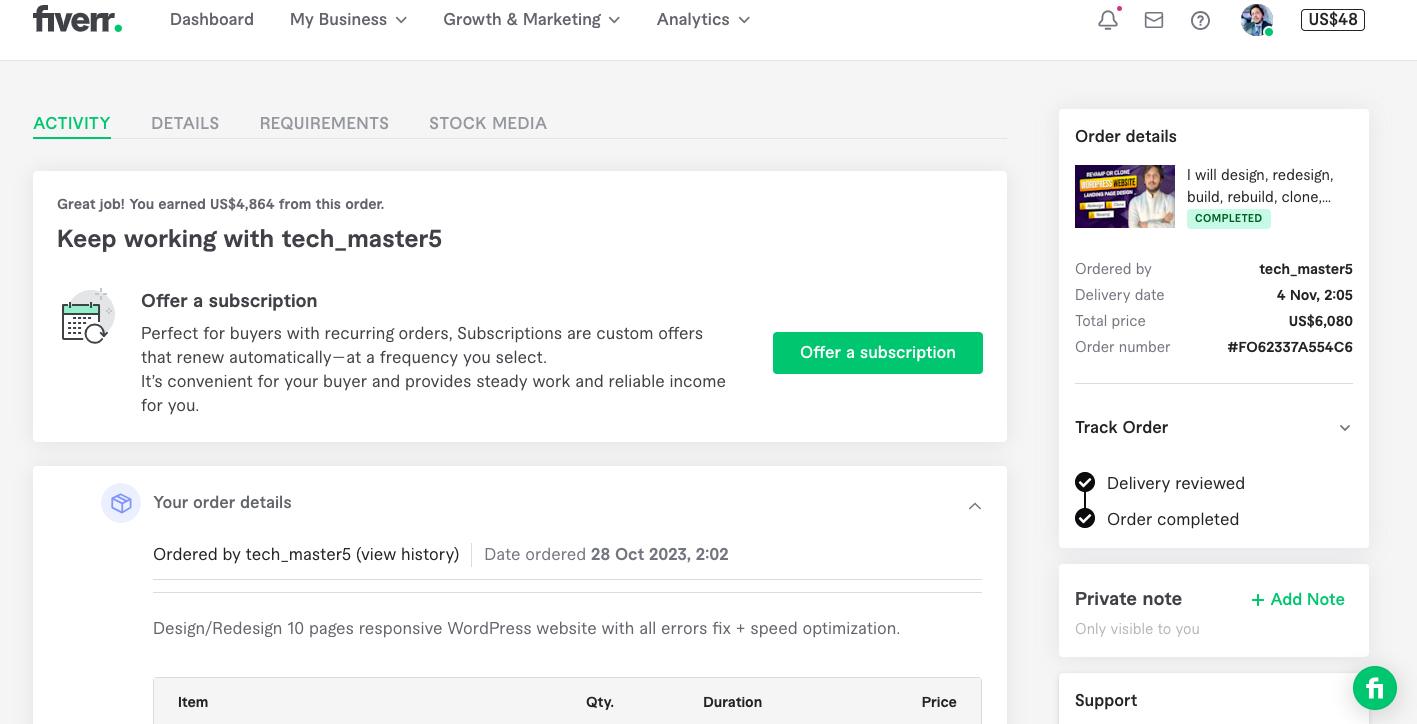1417x724 pixels.
Task: Open the gig thumbnail in Order details
Action: 1125,196
